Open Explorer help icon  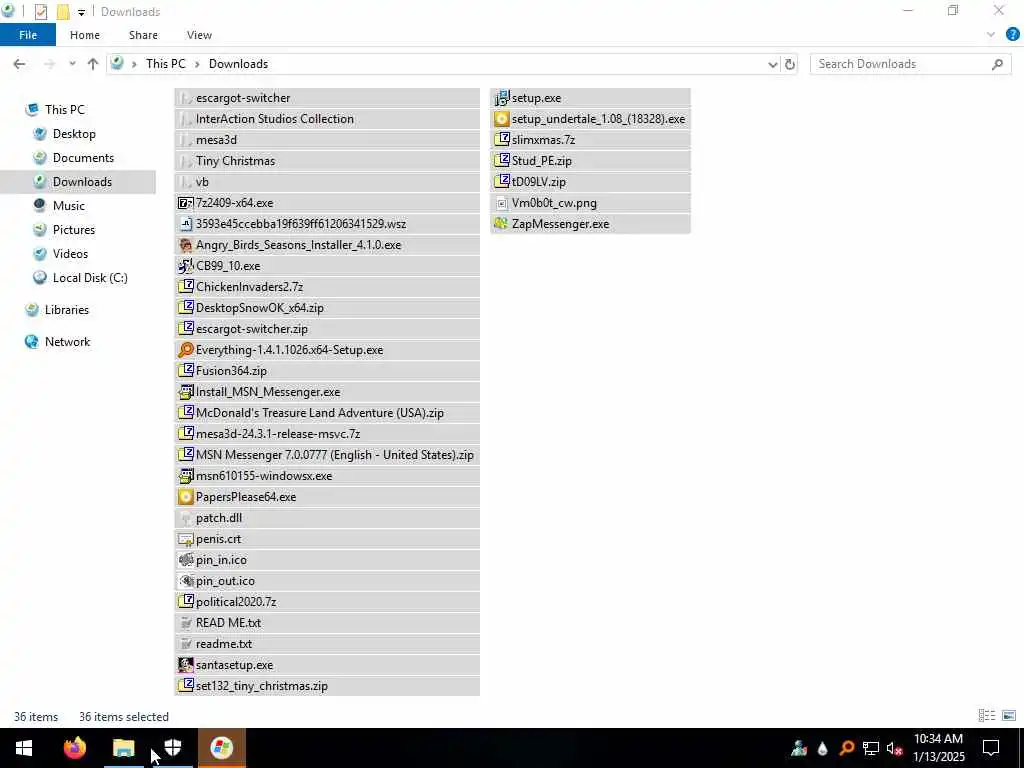[1012, 35]
